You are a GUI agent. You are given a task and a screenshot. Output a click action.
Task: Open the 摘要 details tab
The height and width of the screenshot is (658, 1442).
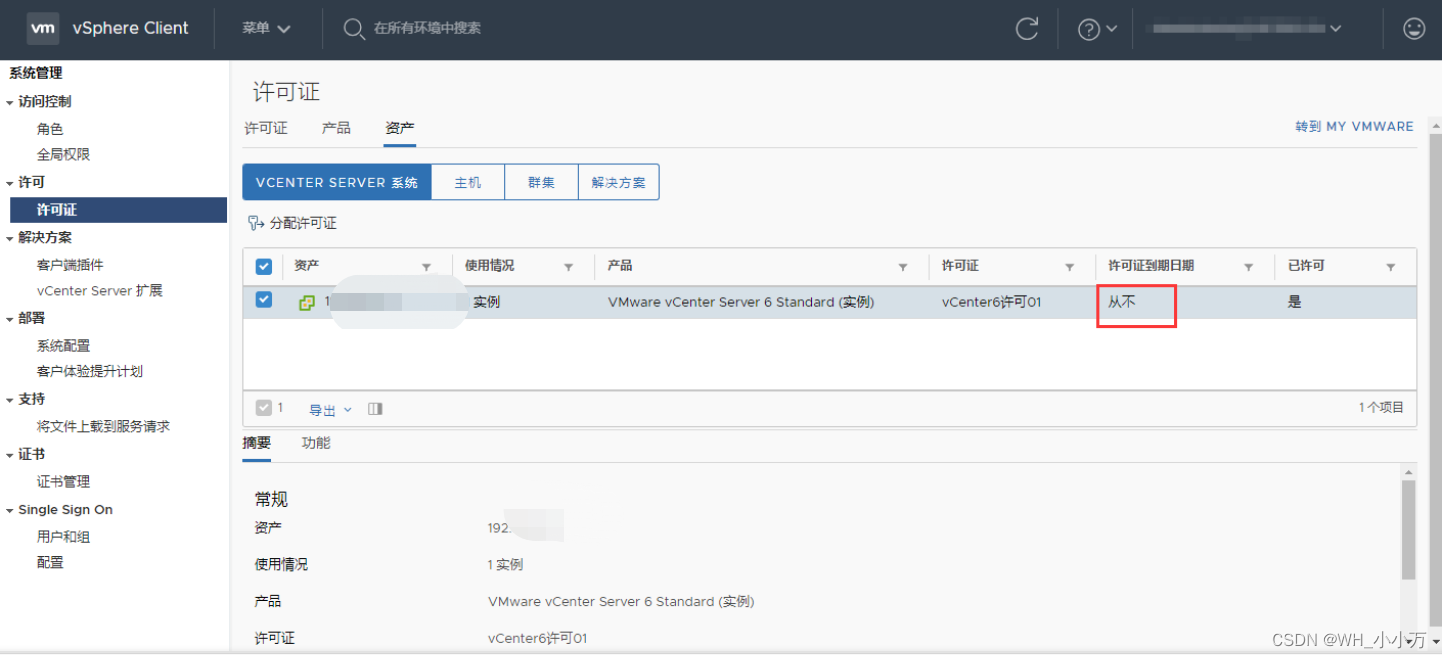tap(257, 442)
